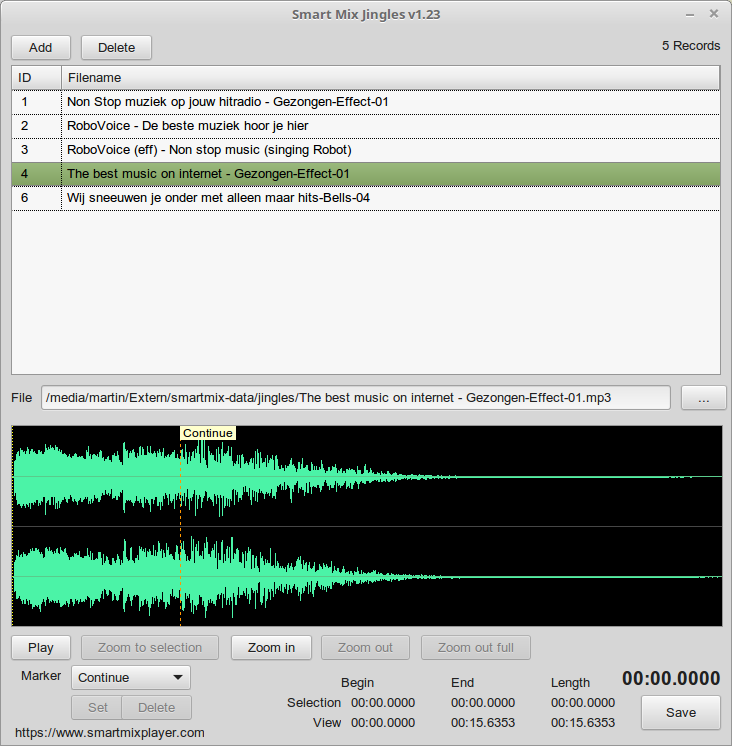Close the Smart Mix Jingles window
732x746 pixels.
tap(713, 14)
